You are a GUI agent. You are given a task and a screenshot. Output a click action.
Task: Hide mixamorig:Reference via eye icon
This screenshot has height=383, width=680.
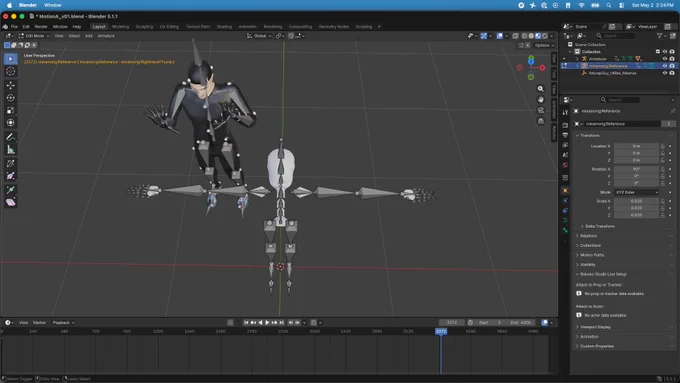[x=664, y=66]
